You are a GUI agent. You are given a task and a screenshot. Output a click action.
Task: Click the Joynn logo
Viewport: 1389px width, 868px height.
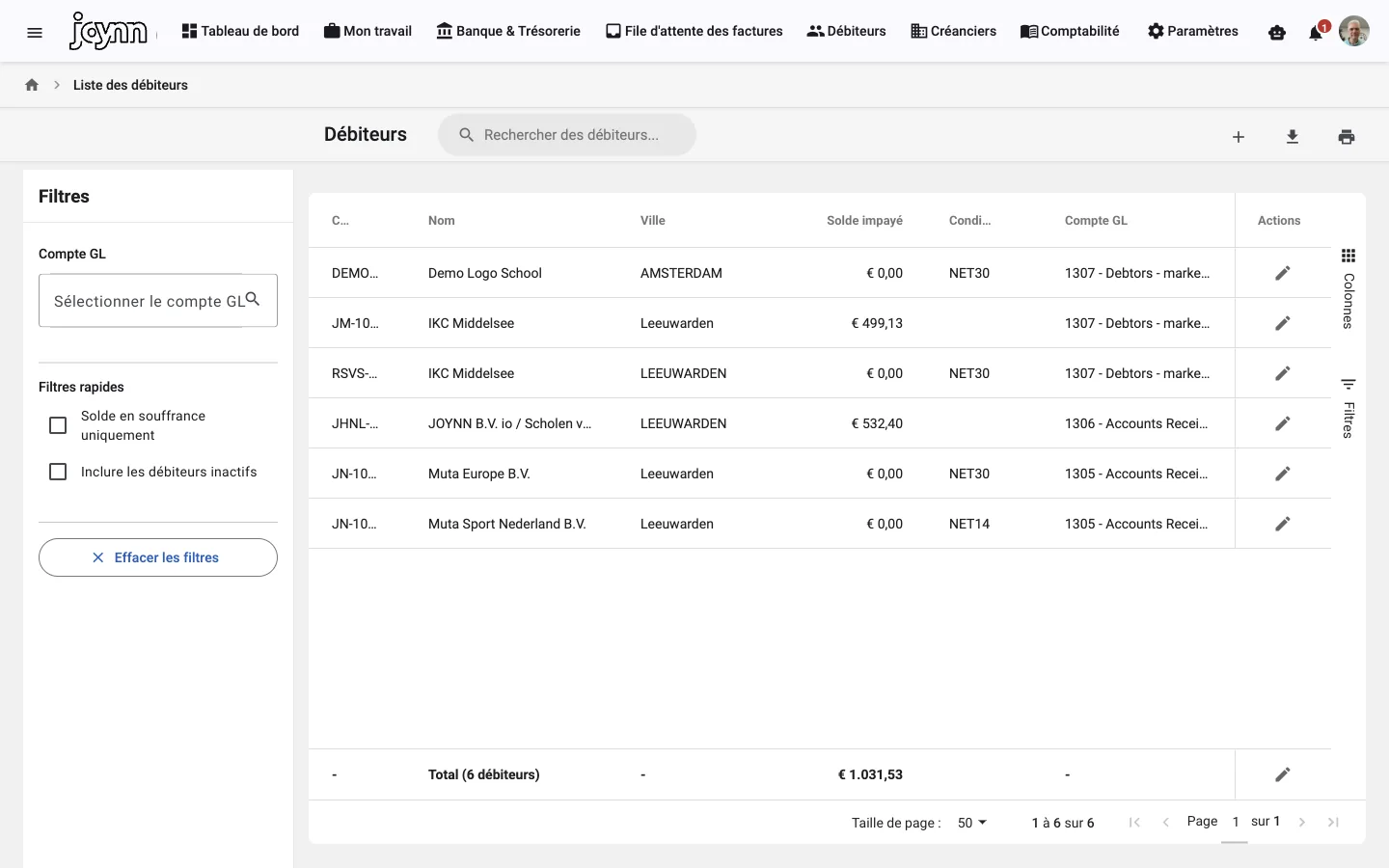[108, 31]
